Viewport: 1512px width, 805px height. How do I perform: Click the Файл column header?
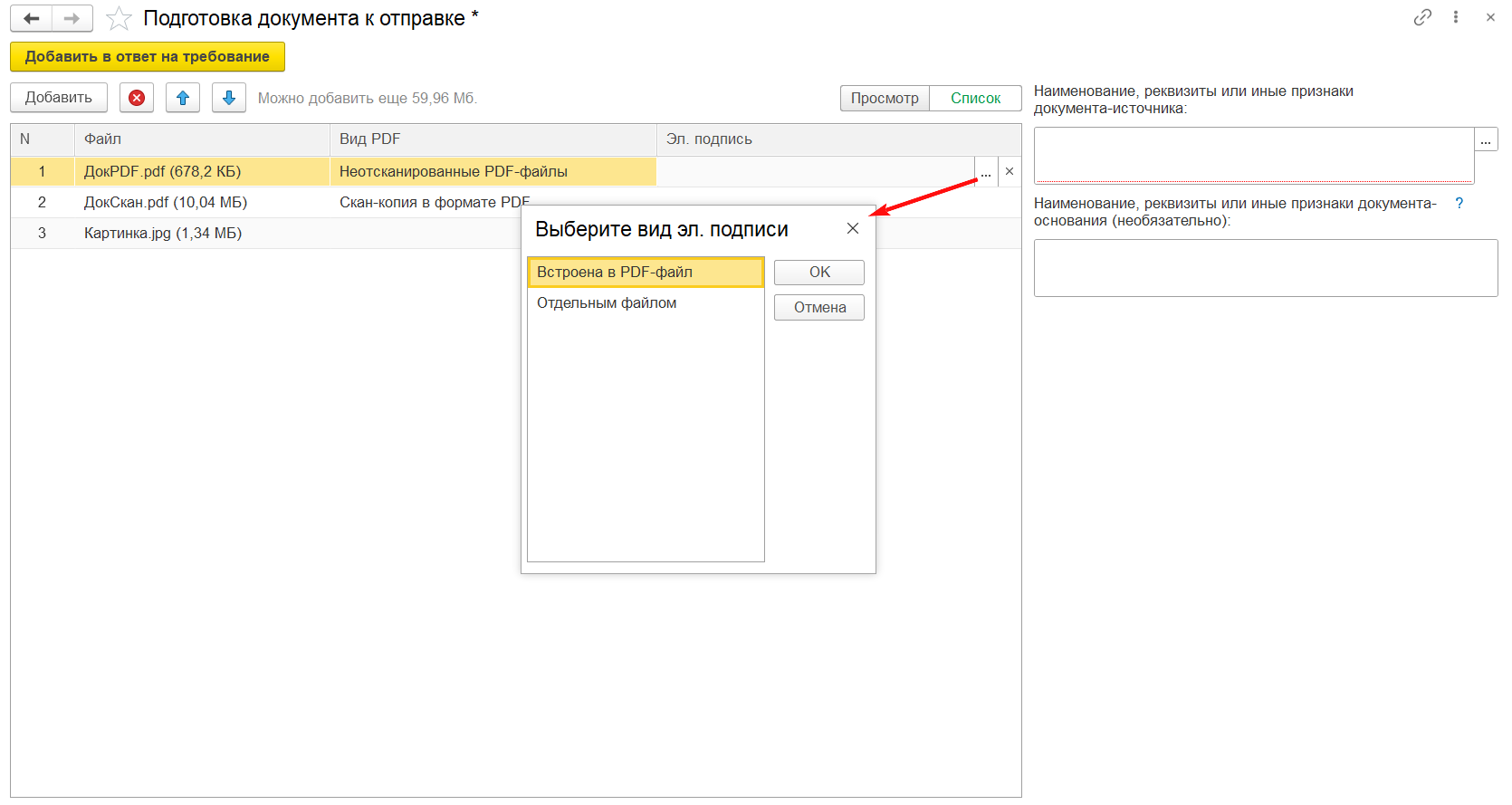tap(202, 139)
